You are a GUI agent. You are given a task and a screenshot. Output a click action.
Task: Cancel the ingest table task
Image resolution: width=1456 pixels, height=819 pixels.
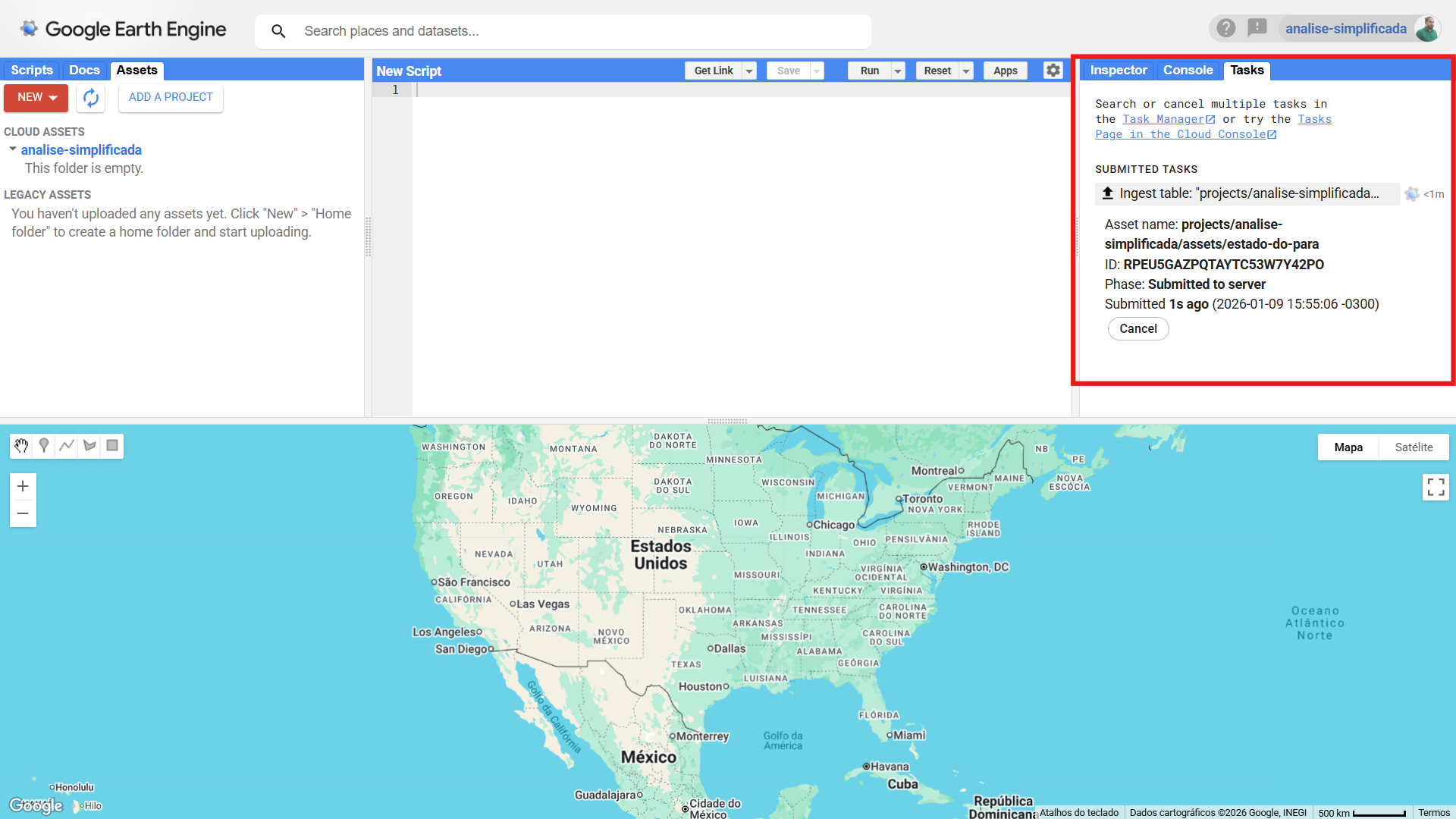(x=1137, y=329)
